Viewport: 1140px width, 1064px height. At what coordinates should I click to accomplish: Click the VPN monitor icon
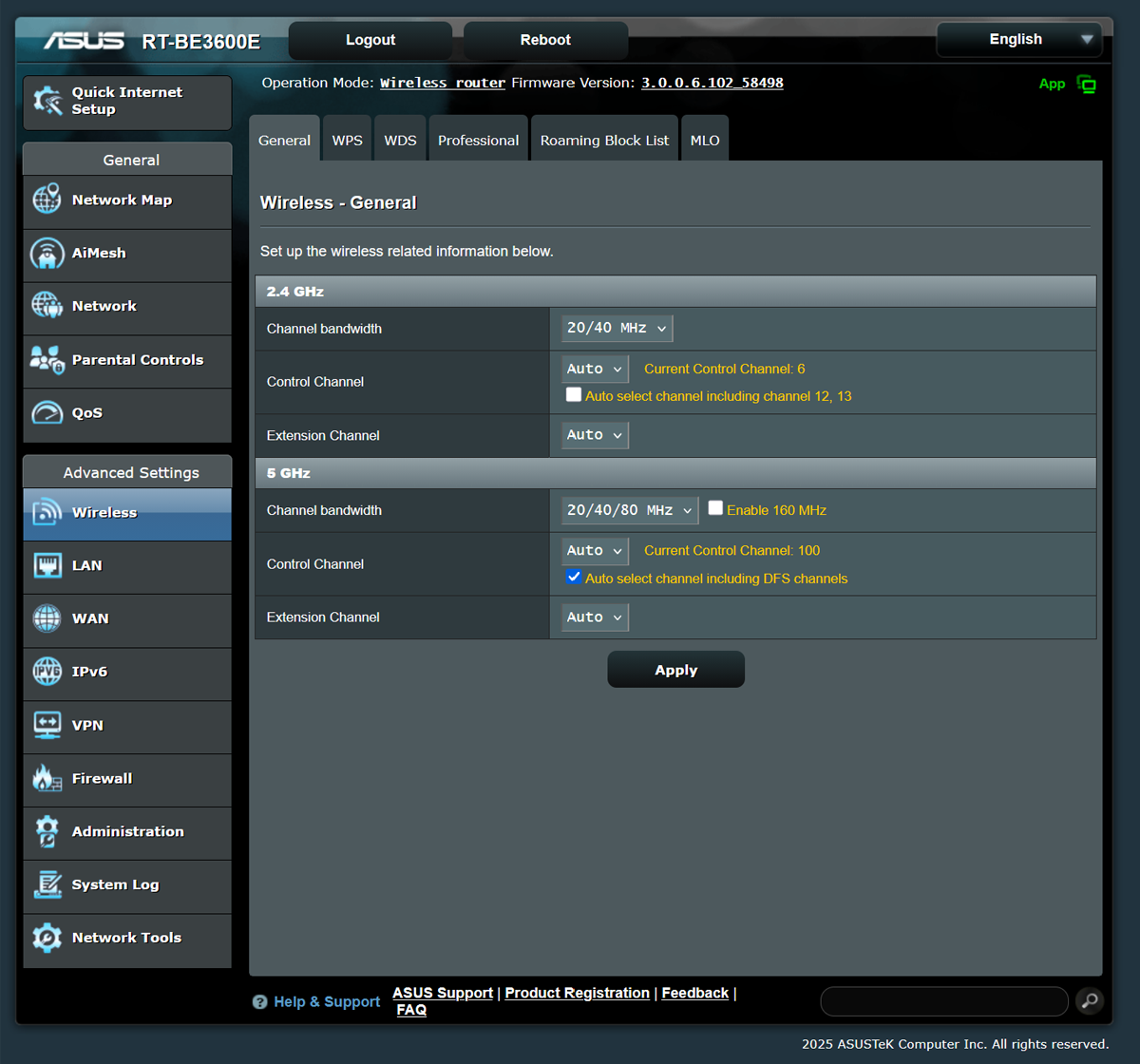[x=47, y=725]
